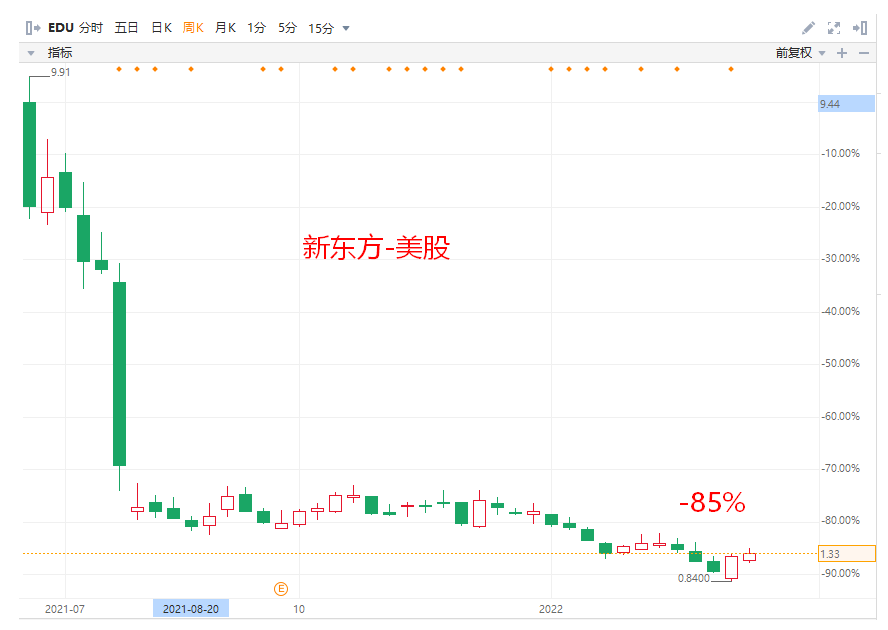This screenshot has height=630, width=888.
Task: Click the expand left panel icon
Action: 33,28
